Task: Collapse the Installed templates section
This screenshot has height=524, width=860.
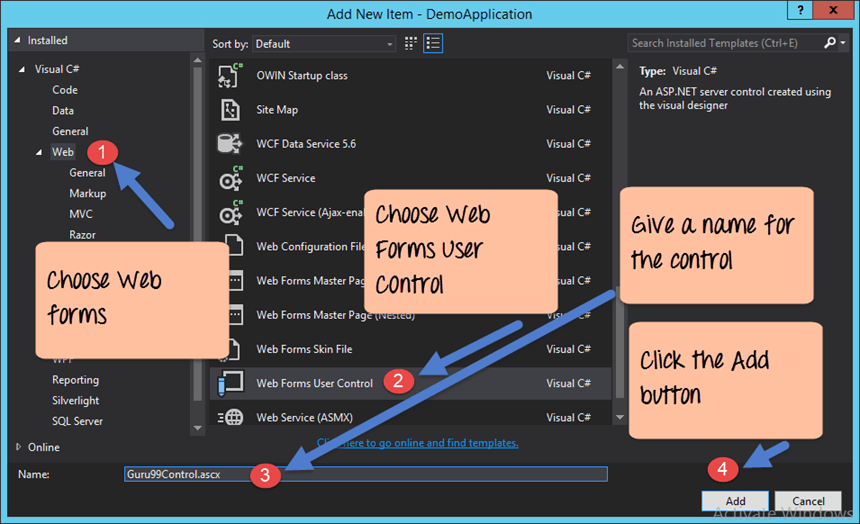Action: 17,41
